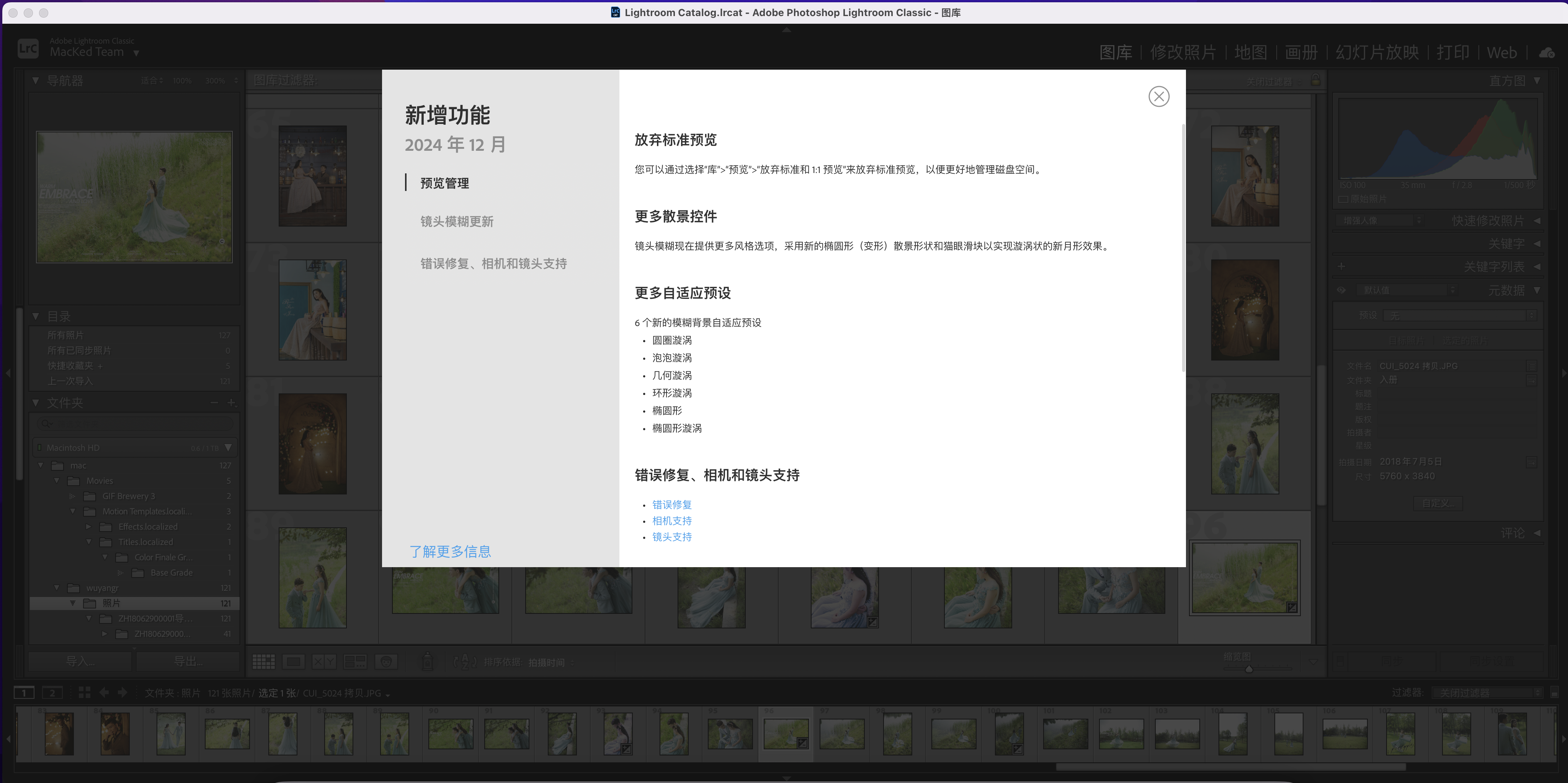Image resolution: width=1568 pixels, height=783 pixels.
Task: Select the Painter spray can tool
Action: tap(427, 661)
